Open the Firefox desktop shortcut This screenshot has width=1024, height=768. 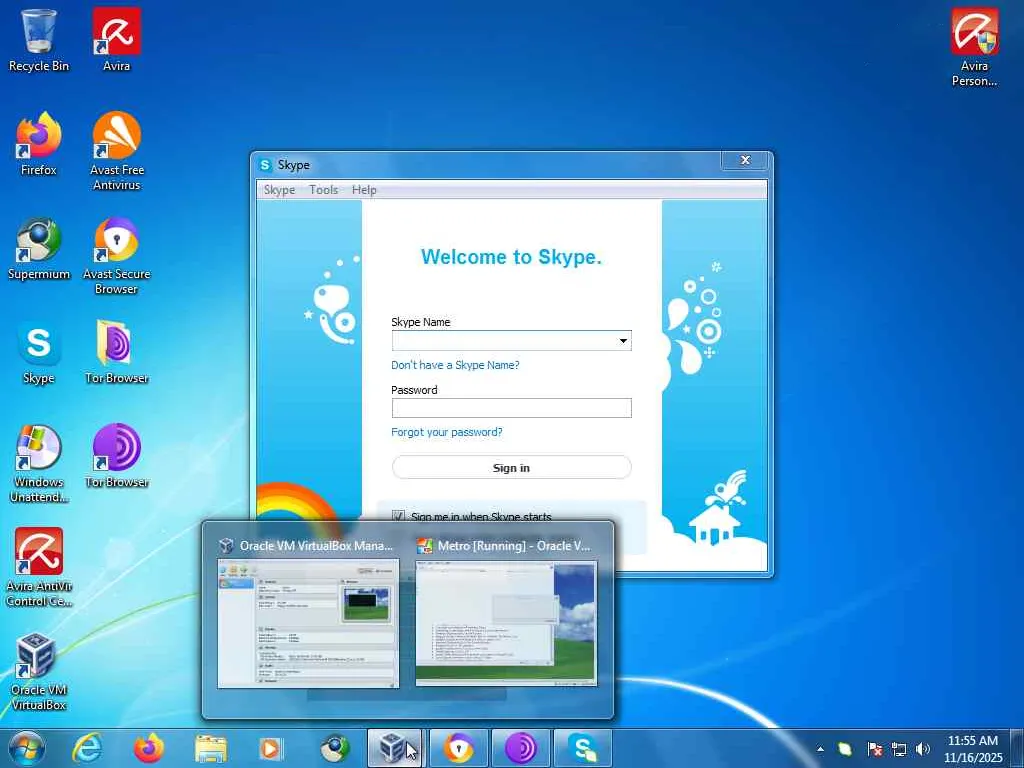pyautogui.click(x=39, y=144)
